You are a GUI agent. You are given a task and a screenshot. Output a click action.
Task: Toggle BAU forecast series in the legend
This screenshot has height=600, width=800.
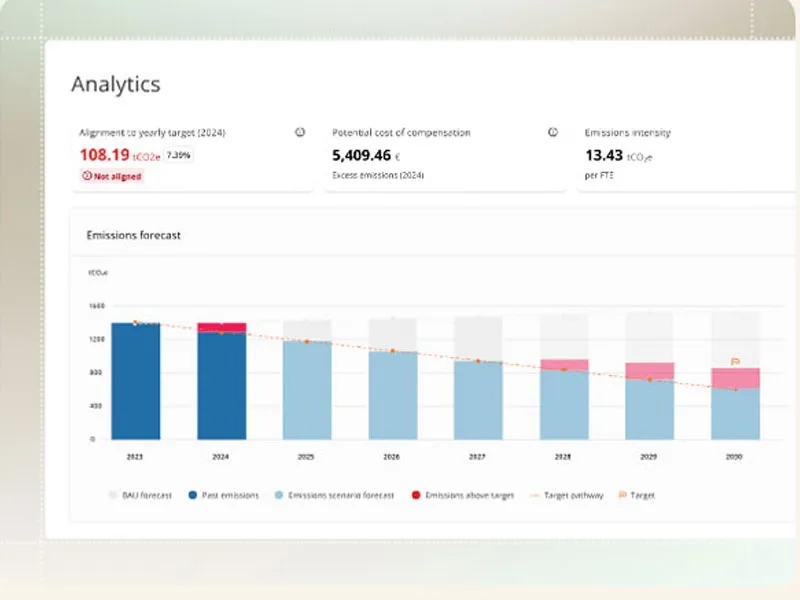(x=142, y=495)
